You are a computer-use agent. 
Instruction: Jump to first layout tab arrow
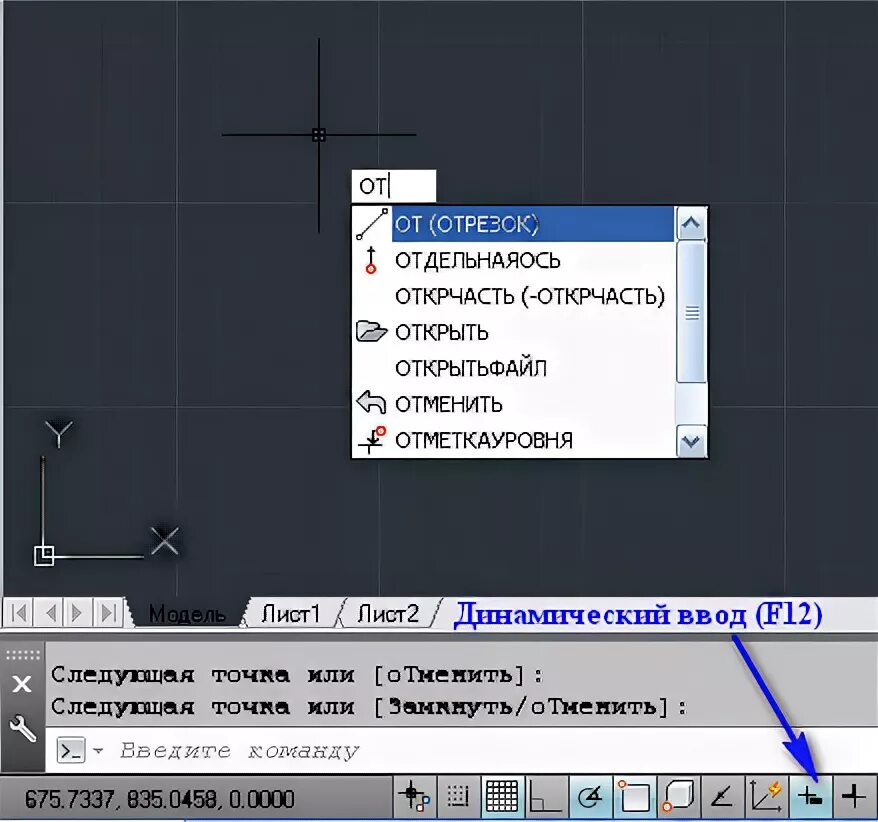(x=18, y=614)
